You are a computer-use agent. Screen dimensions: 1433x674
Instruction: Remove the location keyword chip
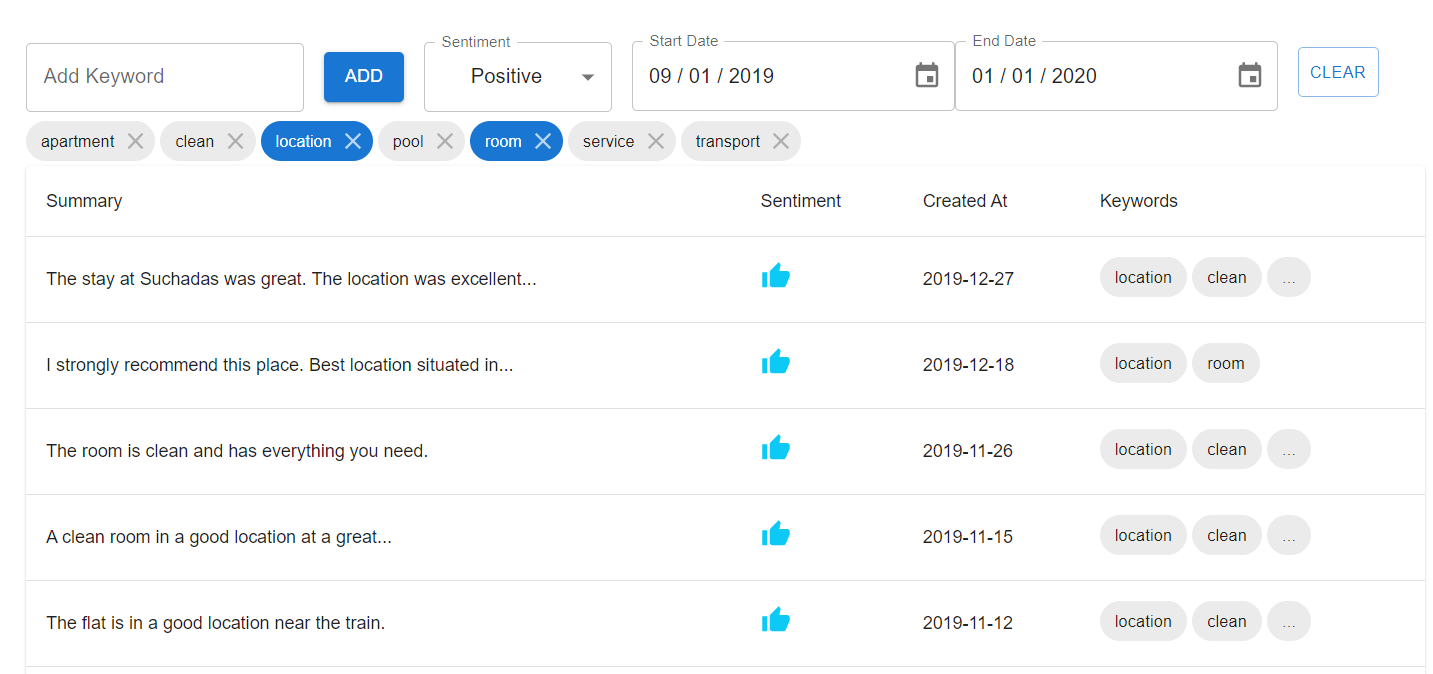coord(353,142)
